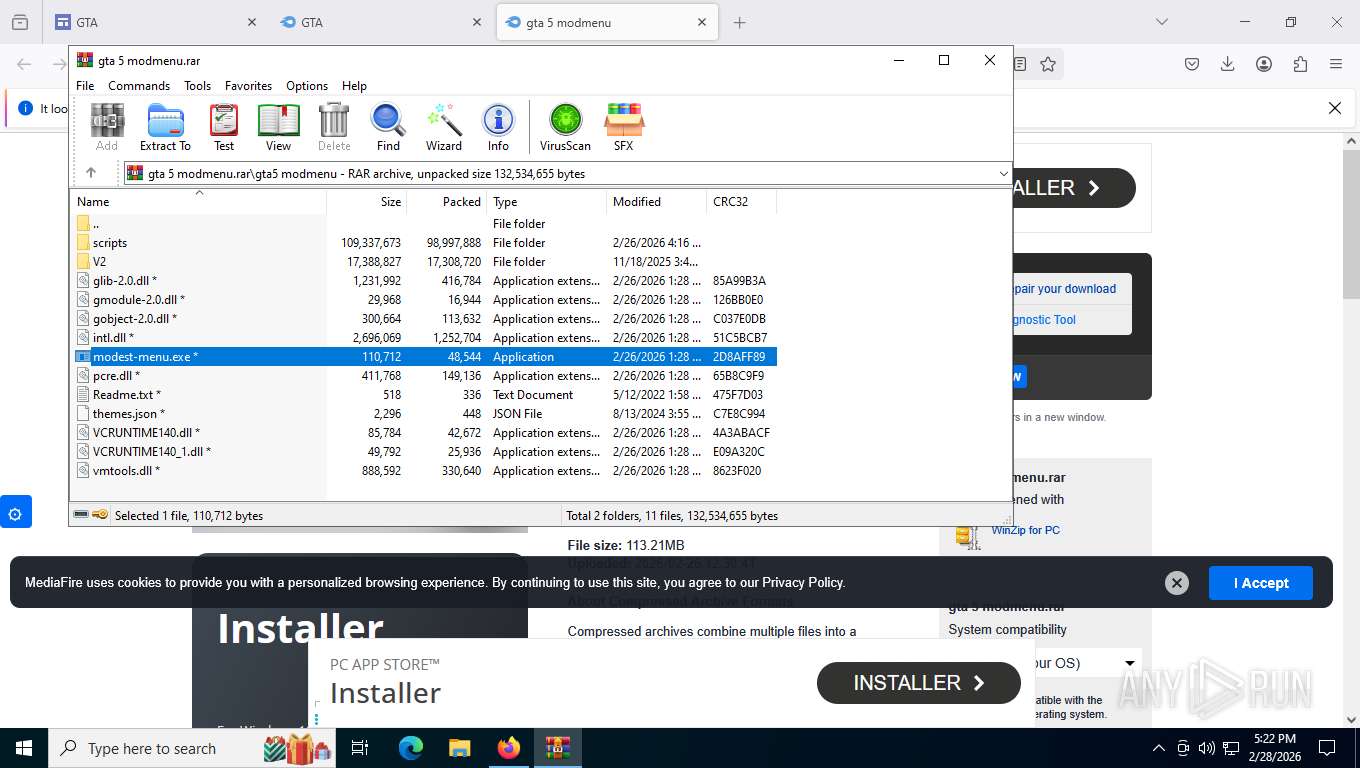1360x768 pixels.
Task: Click the SFX toolbar icon
Action: [x=623, y=127]
